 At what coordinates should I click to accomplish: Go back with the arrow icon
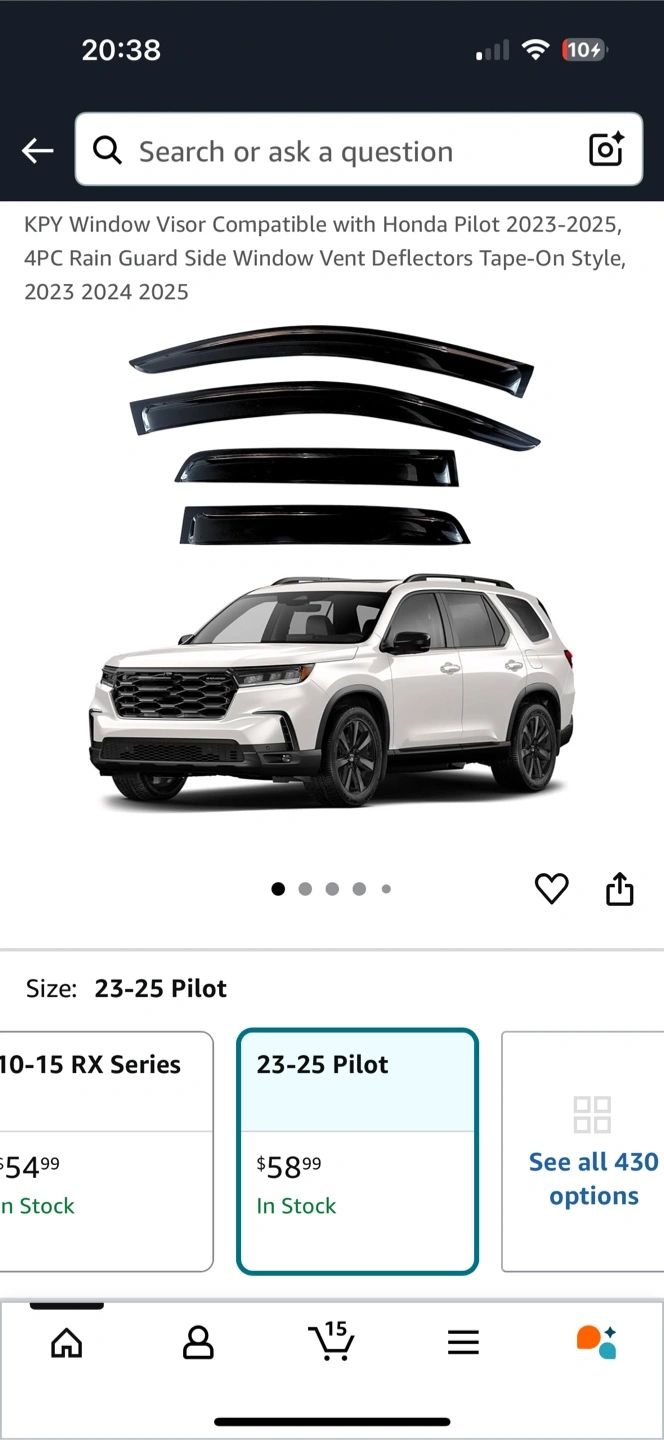(x=38, y=151)
